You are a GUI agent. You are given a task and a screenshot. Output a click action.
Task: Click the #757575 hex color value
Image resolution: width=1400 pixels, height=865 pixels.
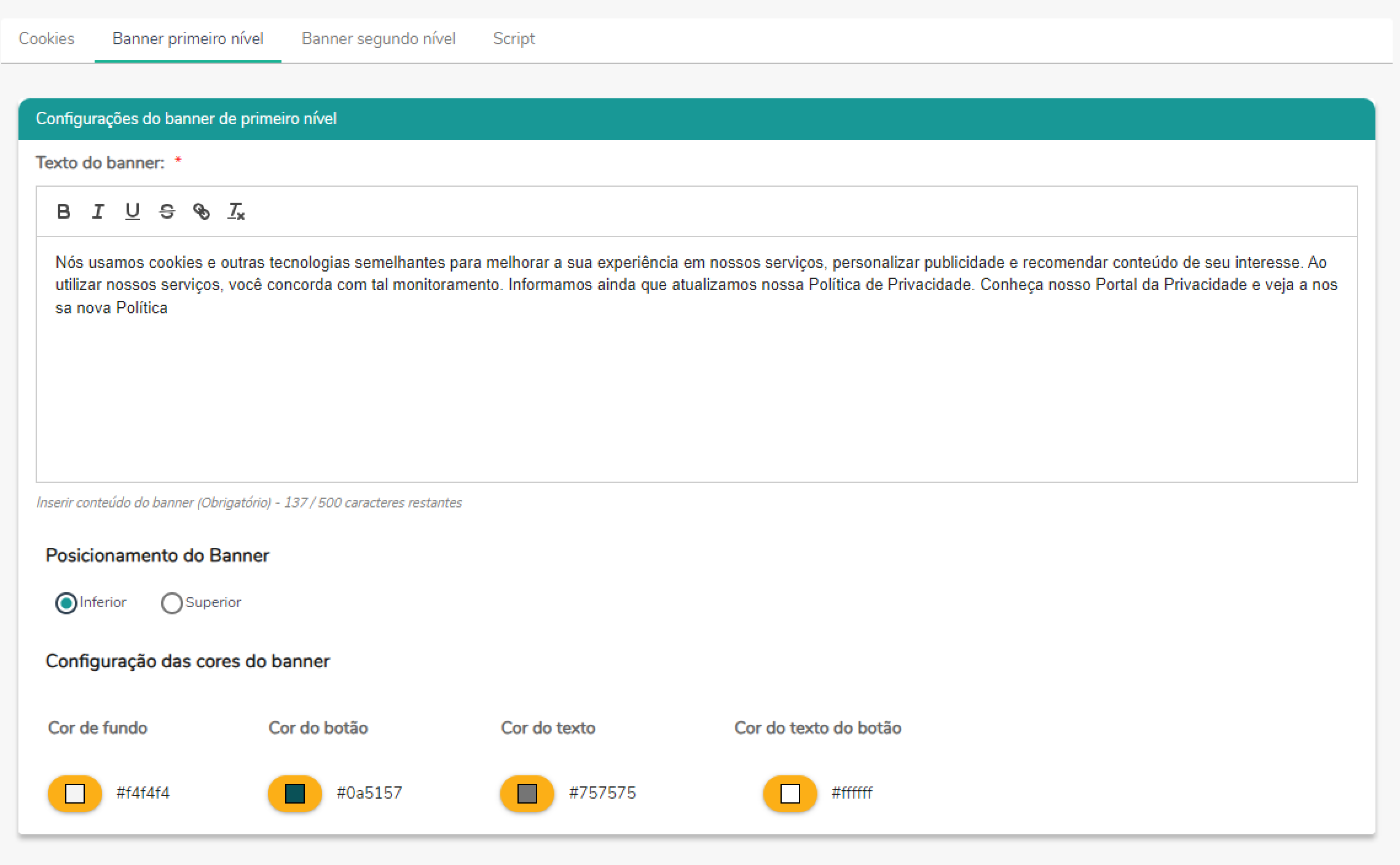[x=602, y=793]
